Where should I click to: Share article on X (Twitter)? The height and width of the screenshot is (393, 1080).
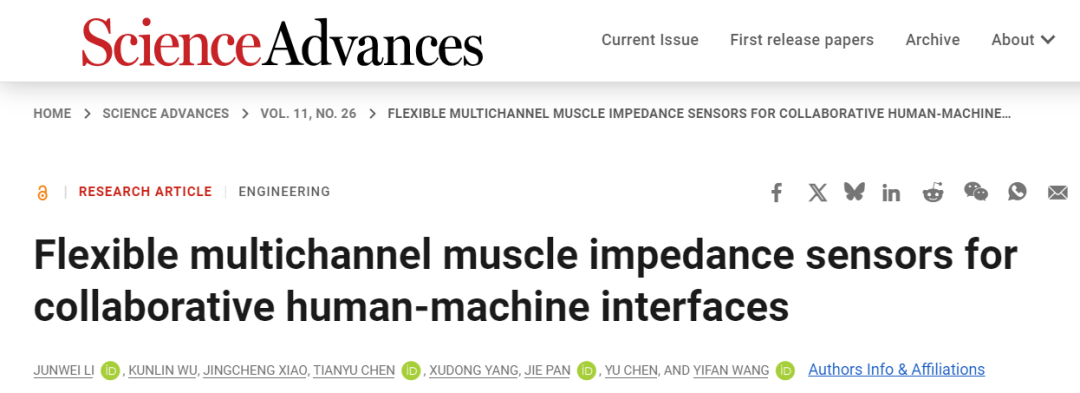click(x=818, y=193)
